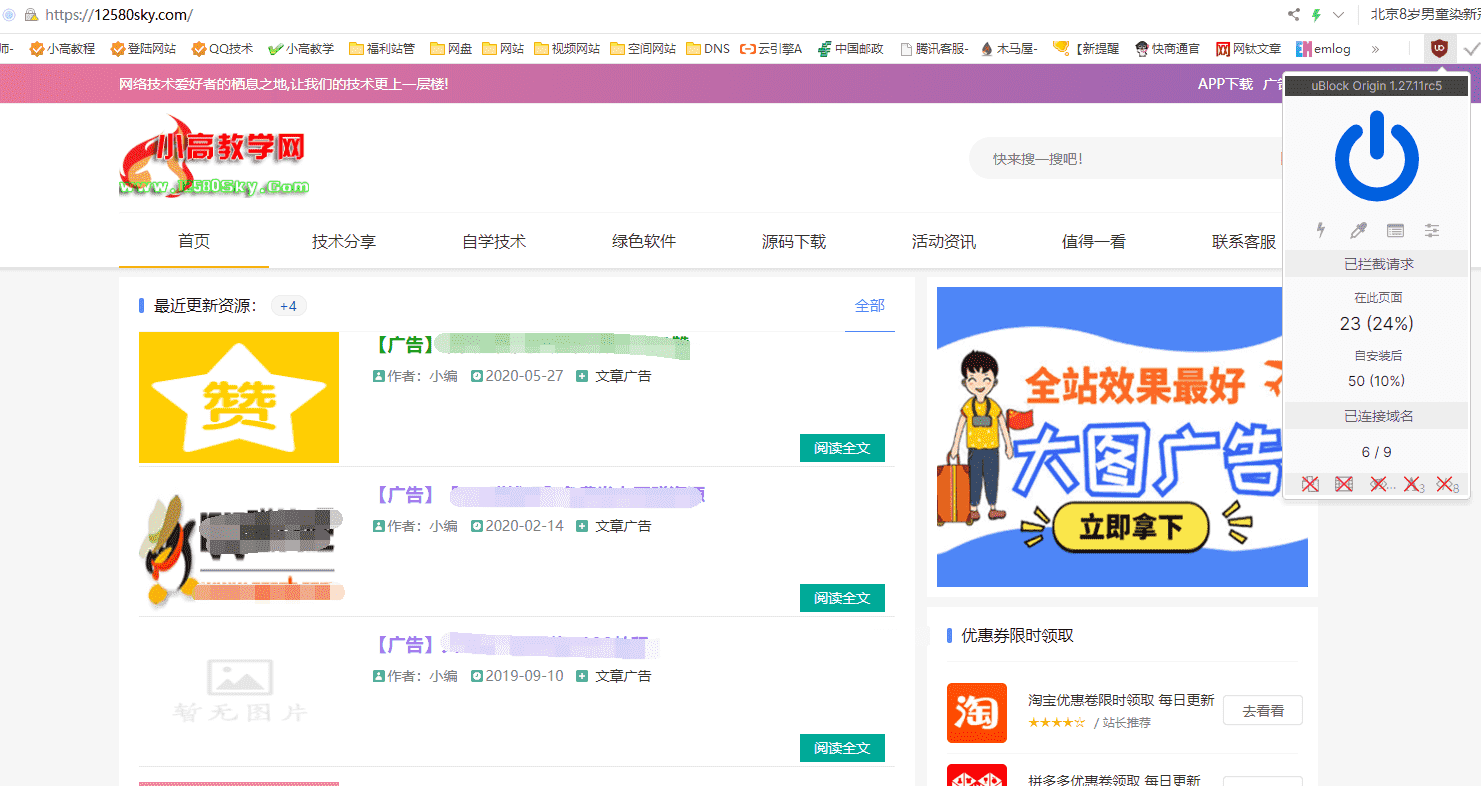Open the 木马屋- bookmark
This screenshot has width=1481, height=786.
coord(1009,48)
